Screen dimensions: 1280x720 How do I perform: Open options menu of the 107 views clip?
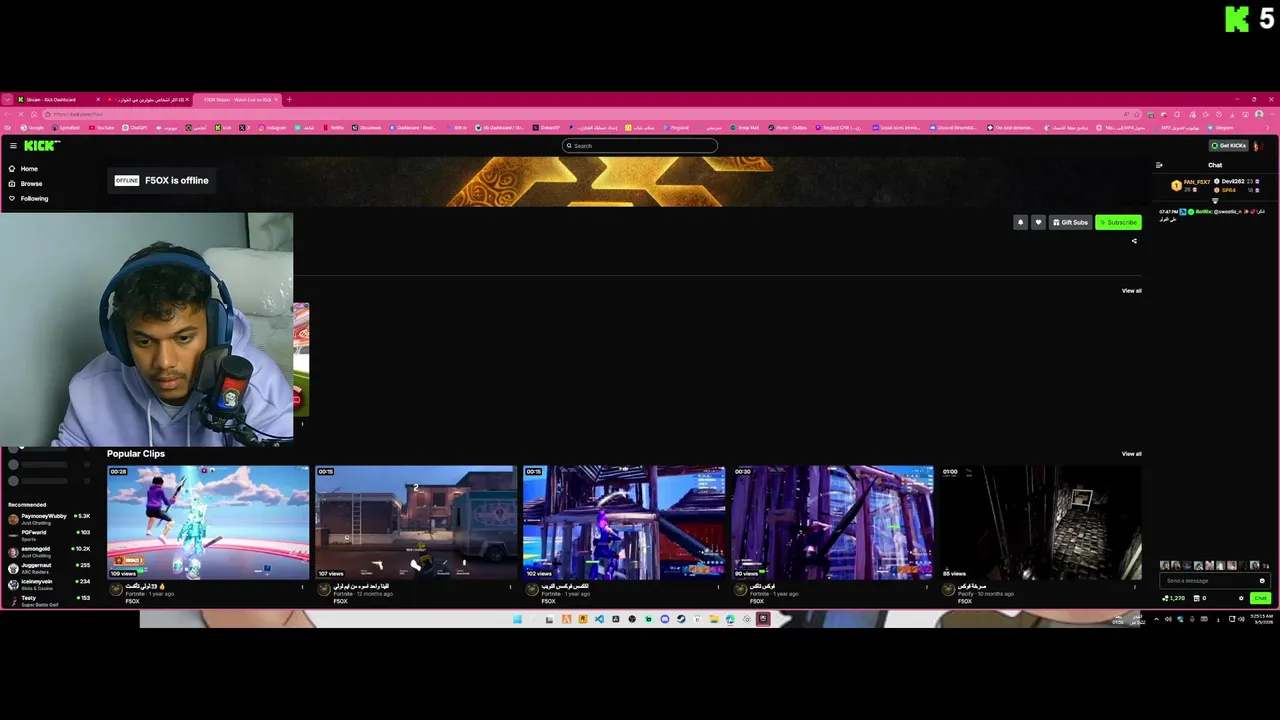coord(511,587)
